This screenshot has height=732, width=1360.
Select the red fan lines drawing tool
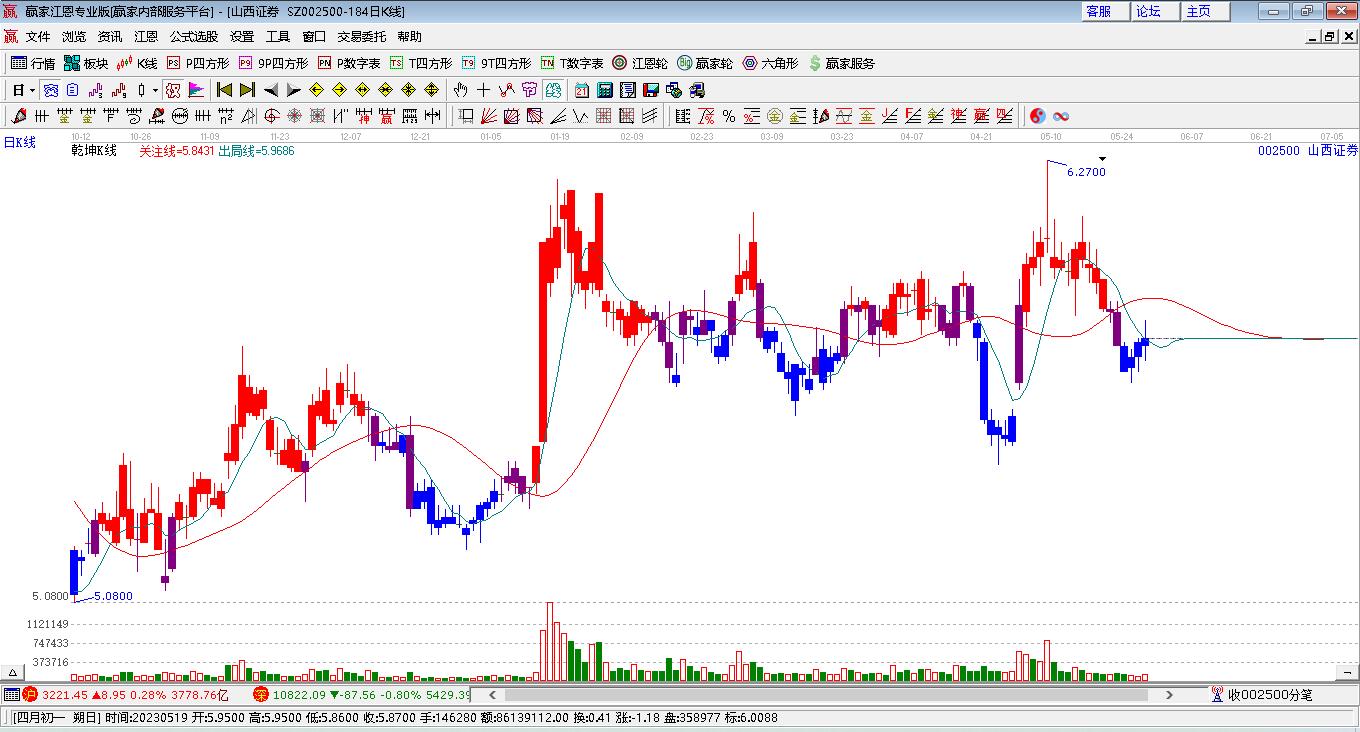point(489,116)
